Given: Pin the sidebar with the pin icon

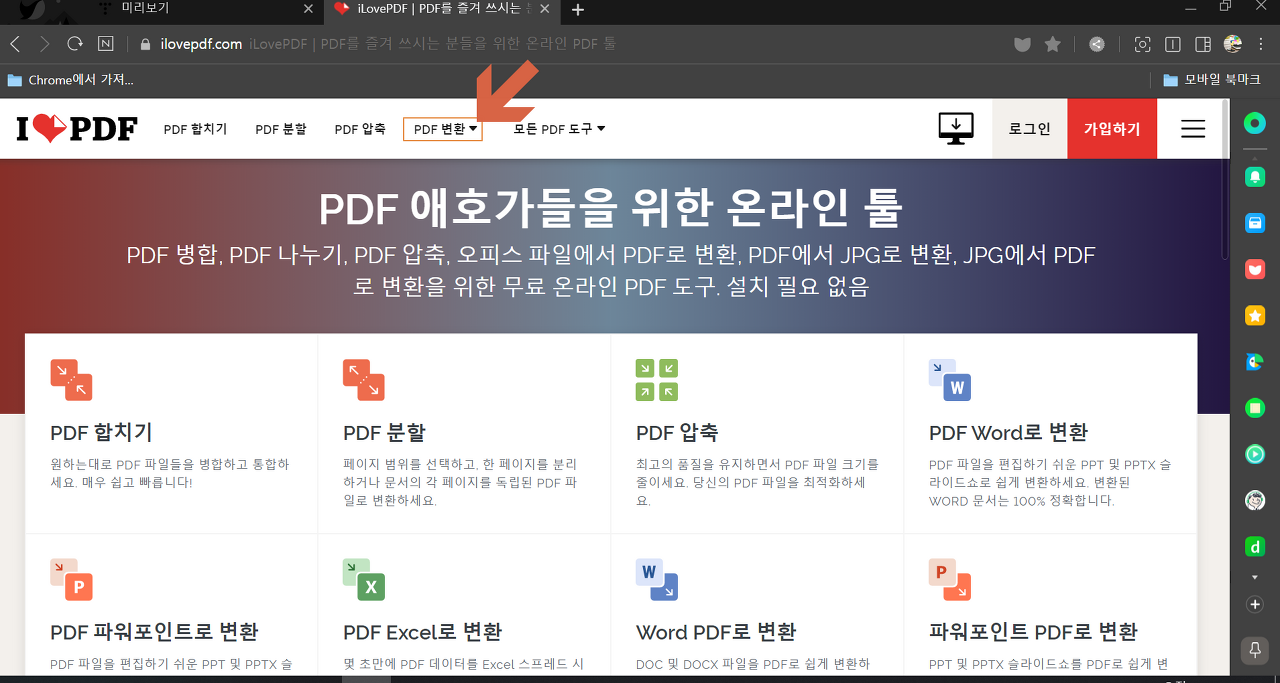Looking at the screenshot, I should coord(1254,650).
